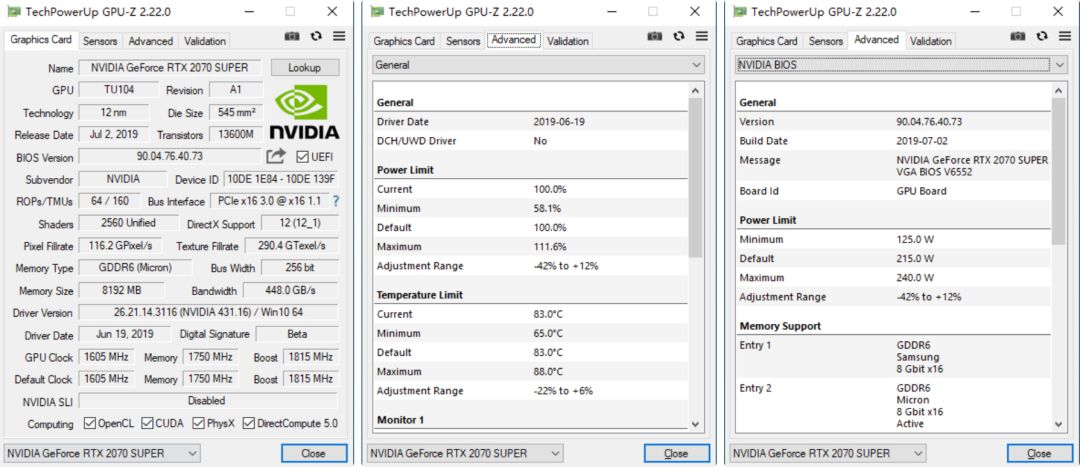Click temperature Maximum value 88.0°C
This screenshot has height=467, width=1080.
548,371
